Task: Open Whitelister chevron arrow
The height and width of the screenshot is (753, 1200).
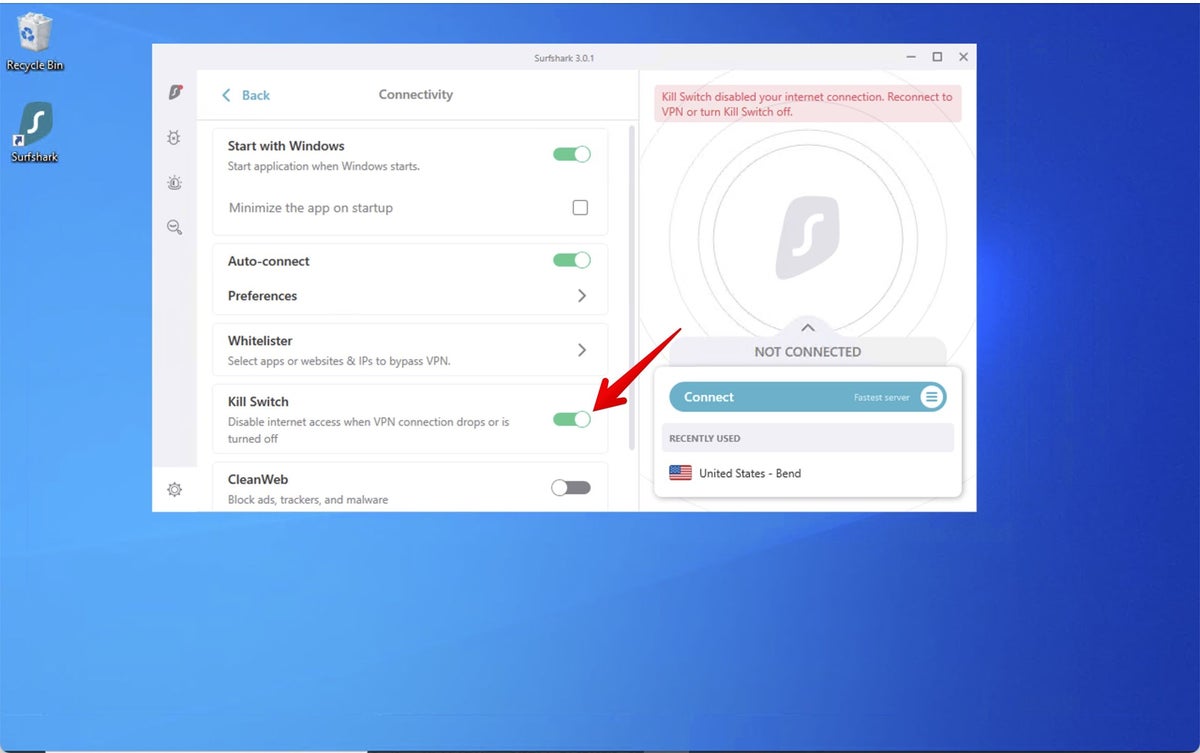Action: coord(582,350)
